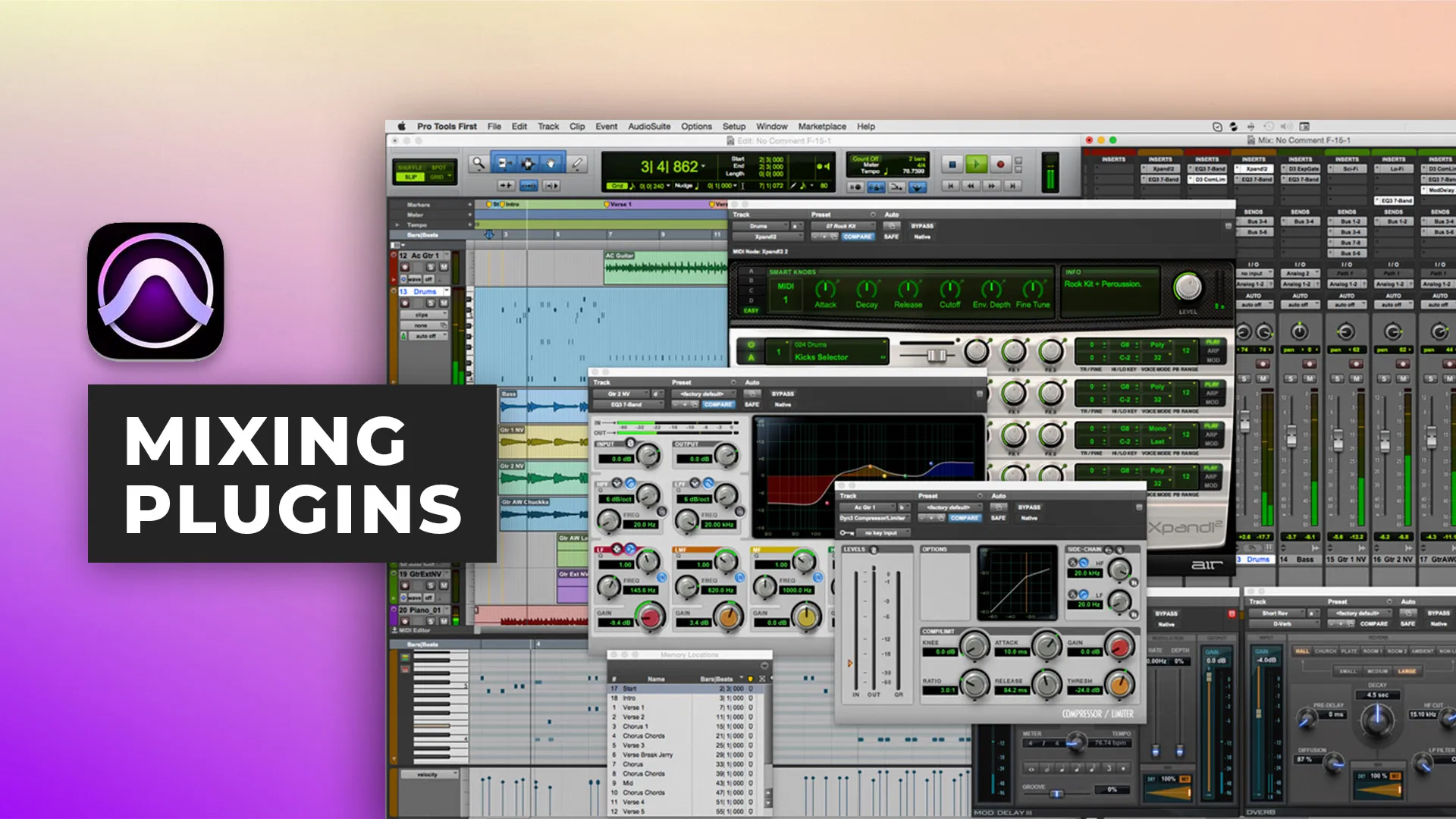The width and height of the screenshot is (1456, 819).
Task: Record-arm the Drums channel in Mix window
Action: coord(1263,364)
